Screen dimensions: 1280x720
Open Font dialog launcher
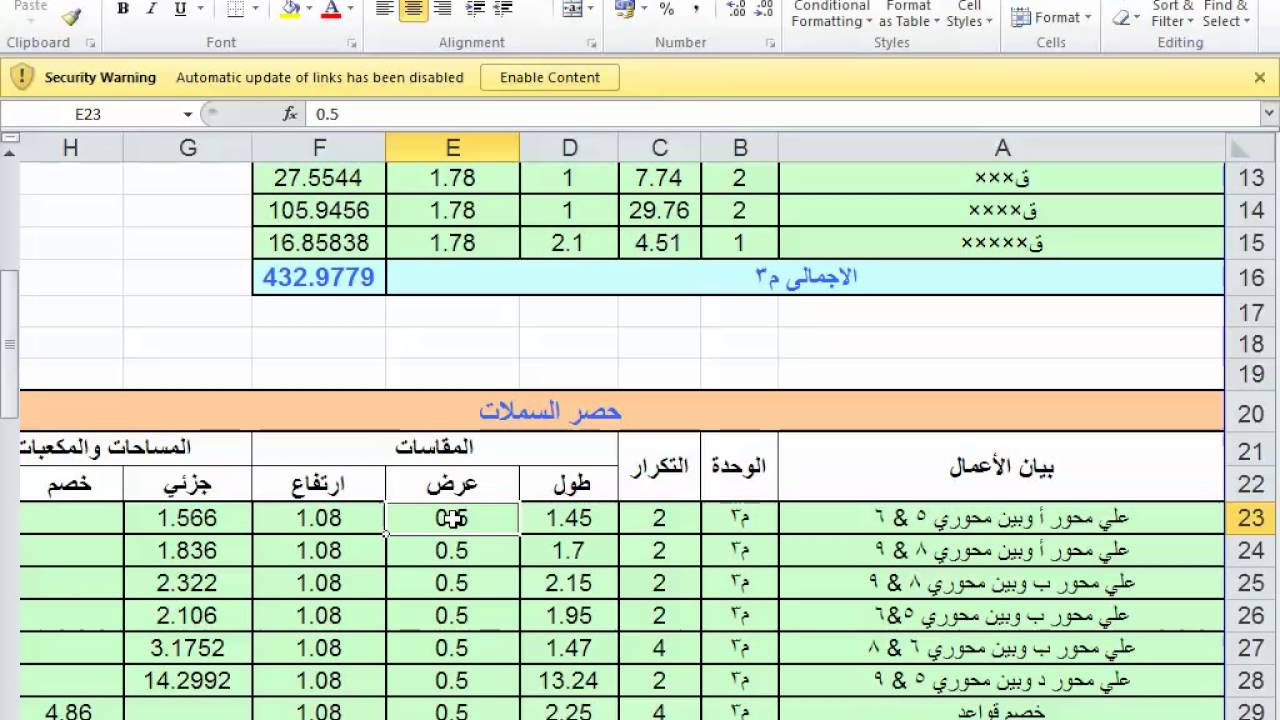tap(352, 44)
